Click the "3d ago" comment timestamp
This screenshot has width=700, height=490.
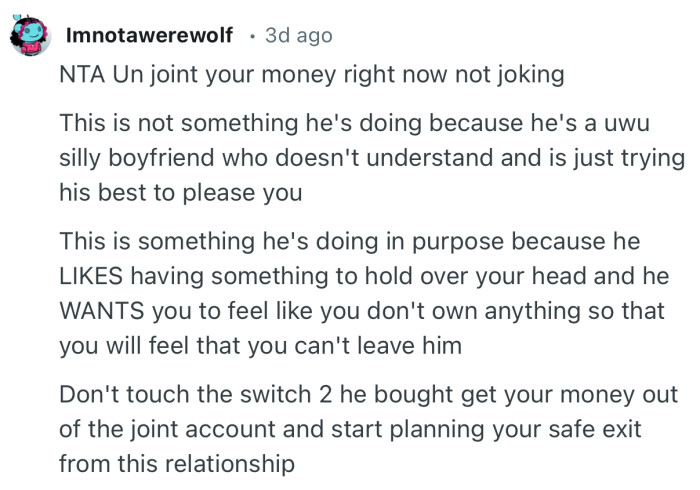click(x=299, y=36)
